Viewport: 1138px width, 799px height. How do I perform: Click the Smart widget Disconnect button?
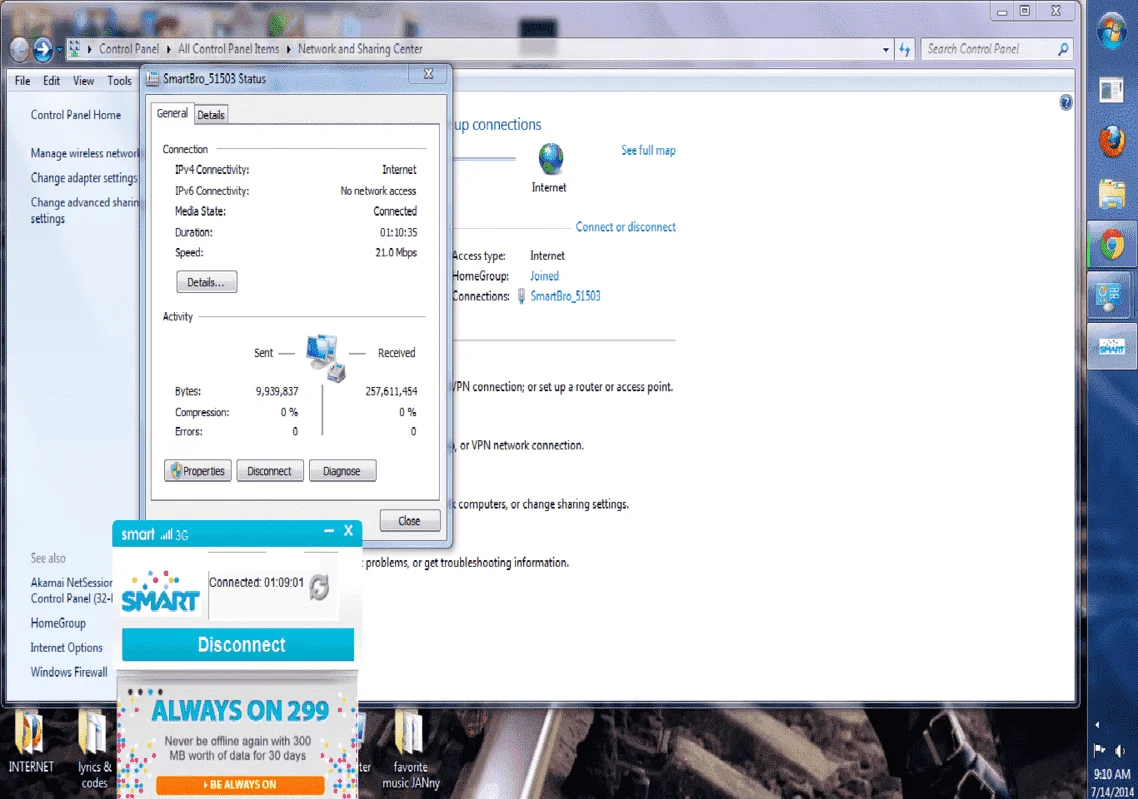(x=238, y=644)
